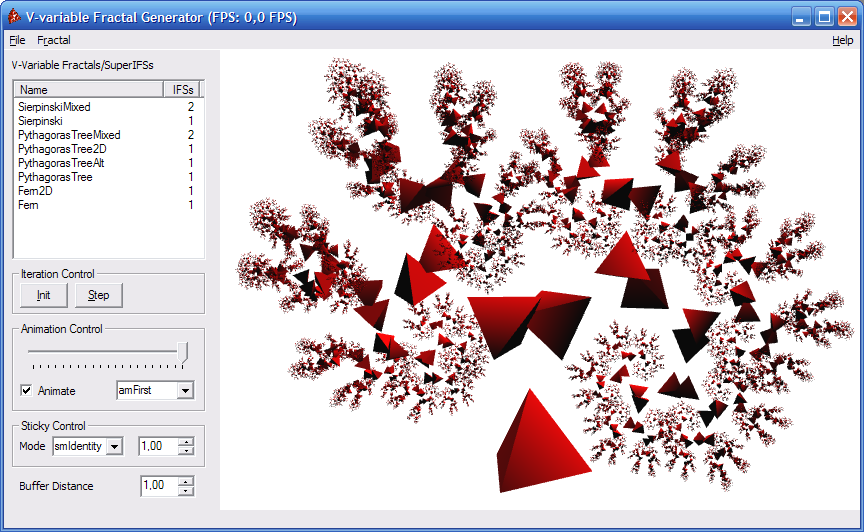Toggle the Animate checkbox
The width and height of the screenshot is (864, 532).
(x=27, y=391)
